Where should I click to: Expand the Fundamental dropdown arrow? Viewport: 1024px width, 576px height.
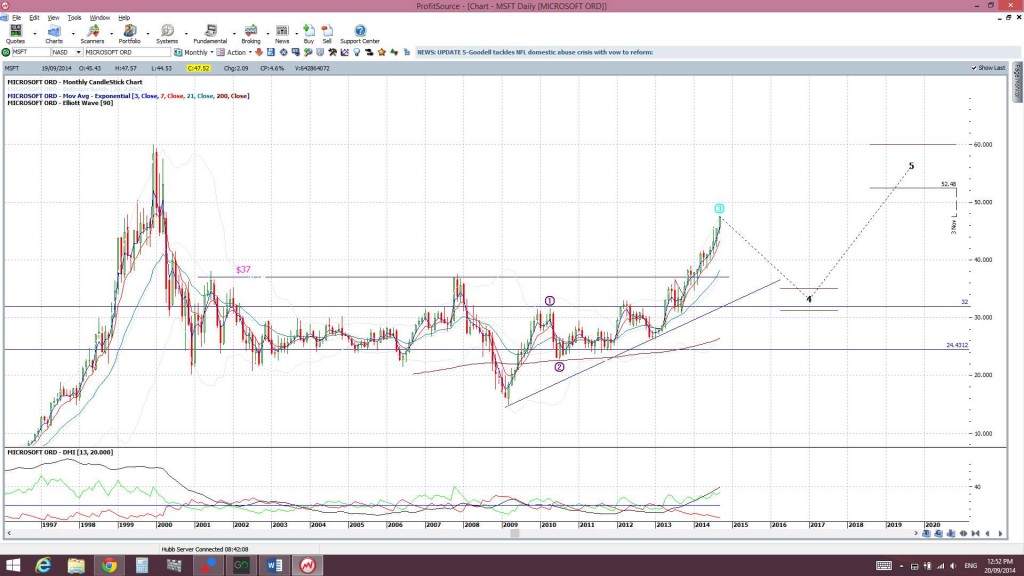click(234, 33)
